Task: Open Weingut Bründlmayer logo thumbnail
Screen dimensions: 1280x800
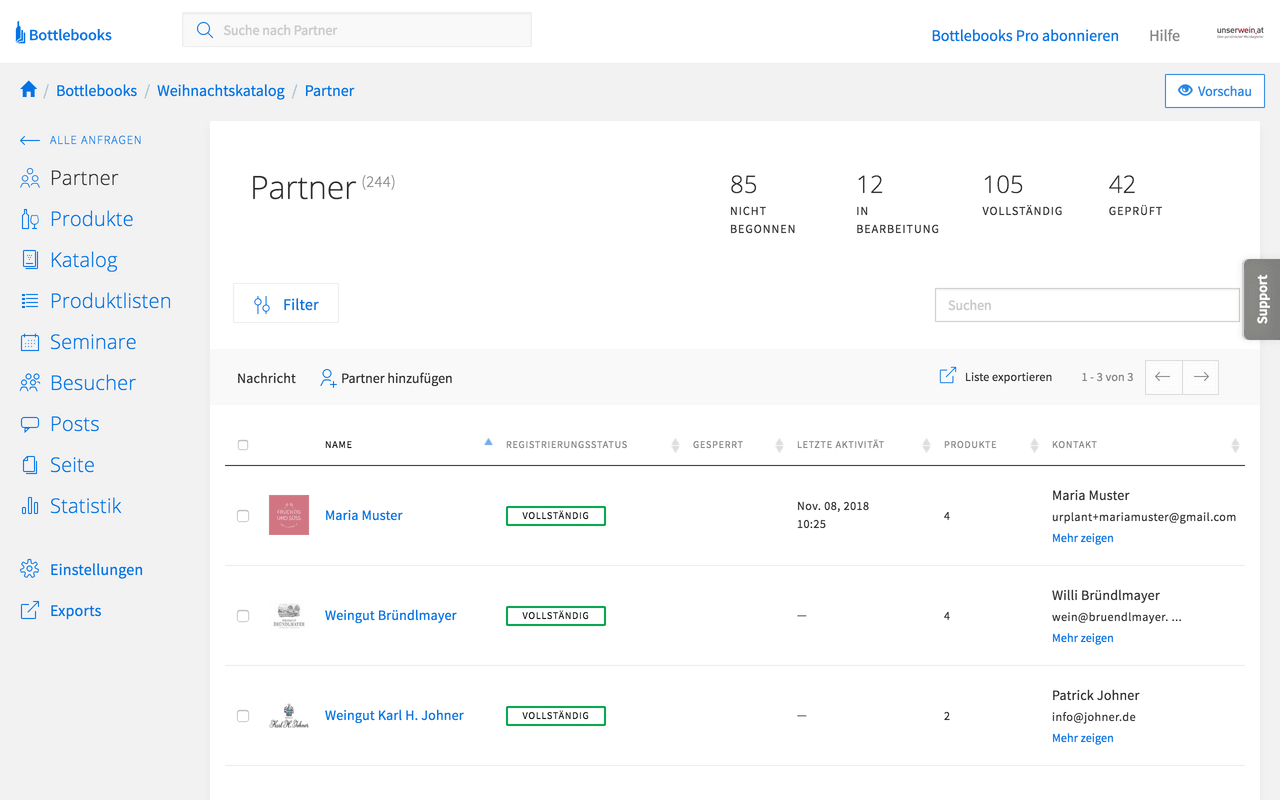Action: coord(289,615)
